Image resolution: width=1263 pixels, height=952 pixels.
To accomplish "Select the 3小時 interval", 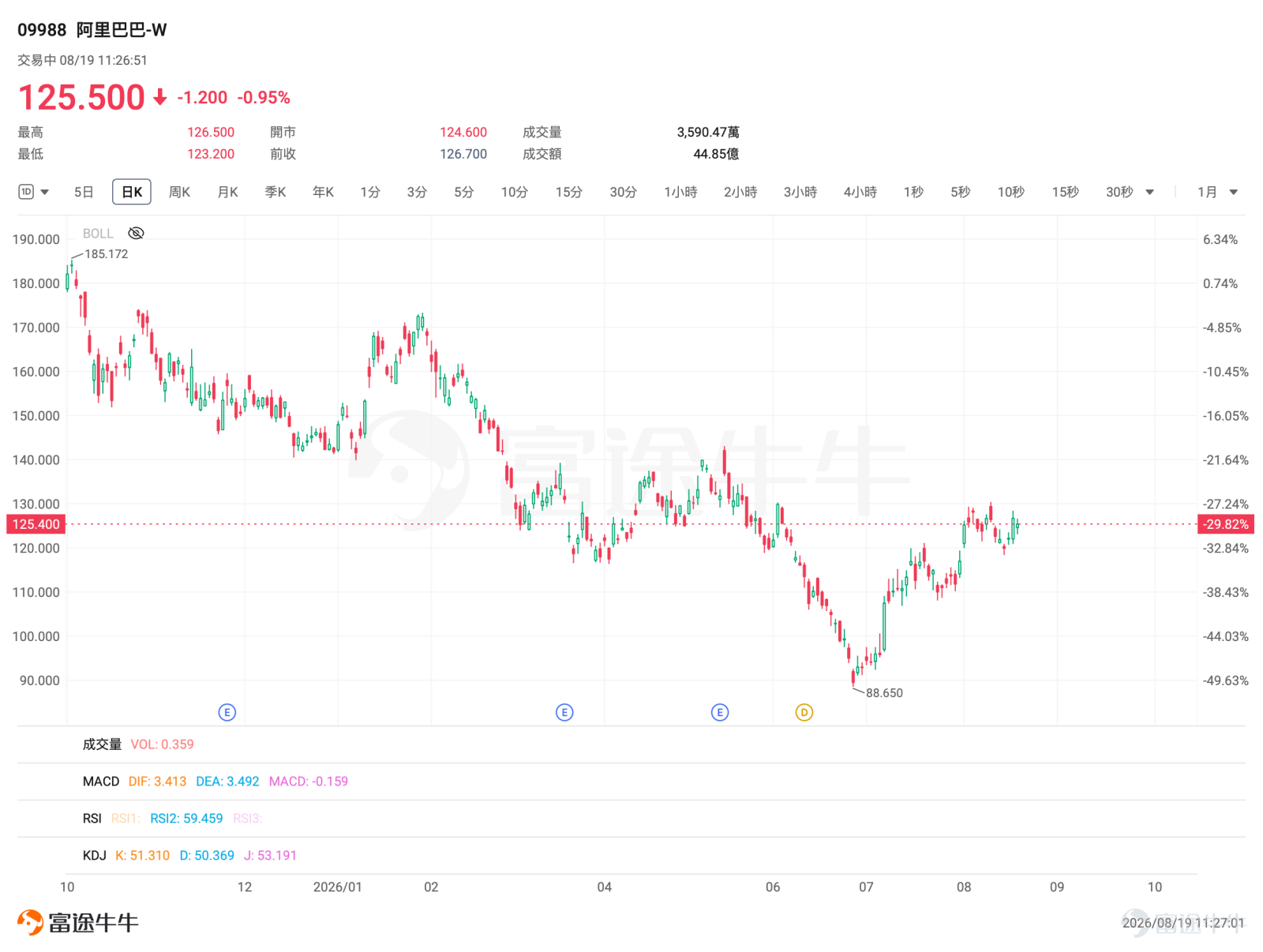I will tap(800, 192).
